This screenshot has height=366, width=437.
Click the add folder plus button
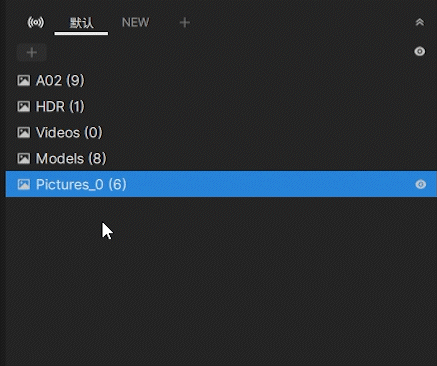pos(32,52)
